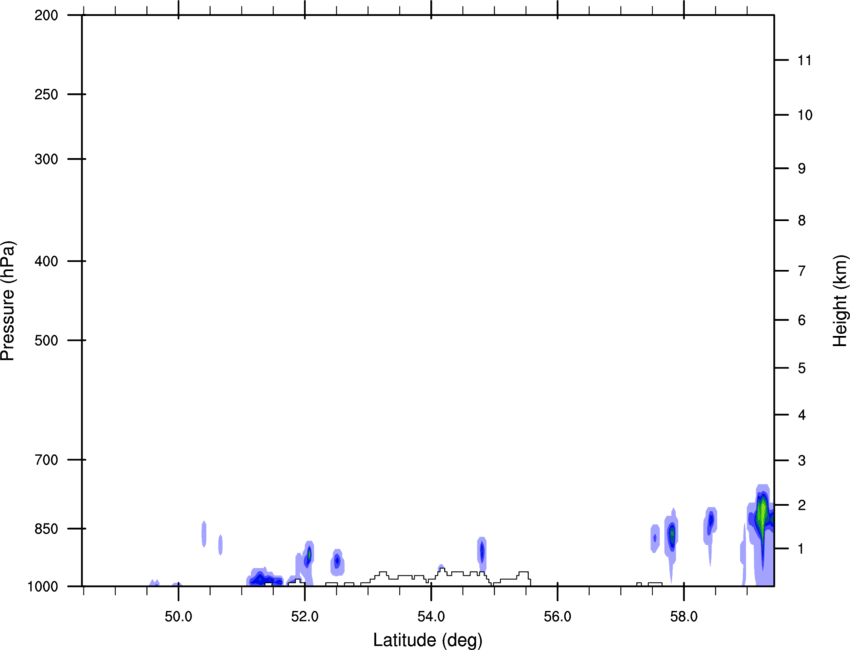This screenshot has width=850, height=650.
Task: Click the 6 km height label
Action: click(802, 320)
